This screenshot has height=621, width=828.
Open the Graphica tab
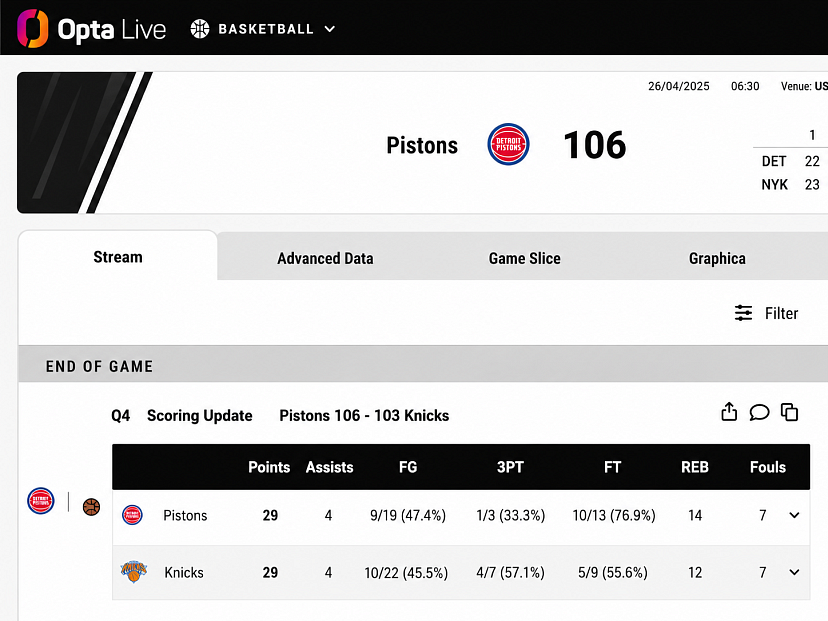[x=717, y=258]
